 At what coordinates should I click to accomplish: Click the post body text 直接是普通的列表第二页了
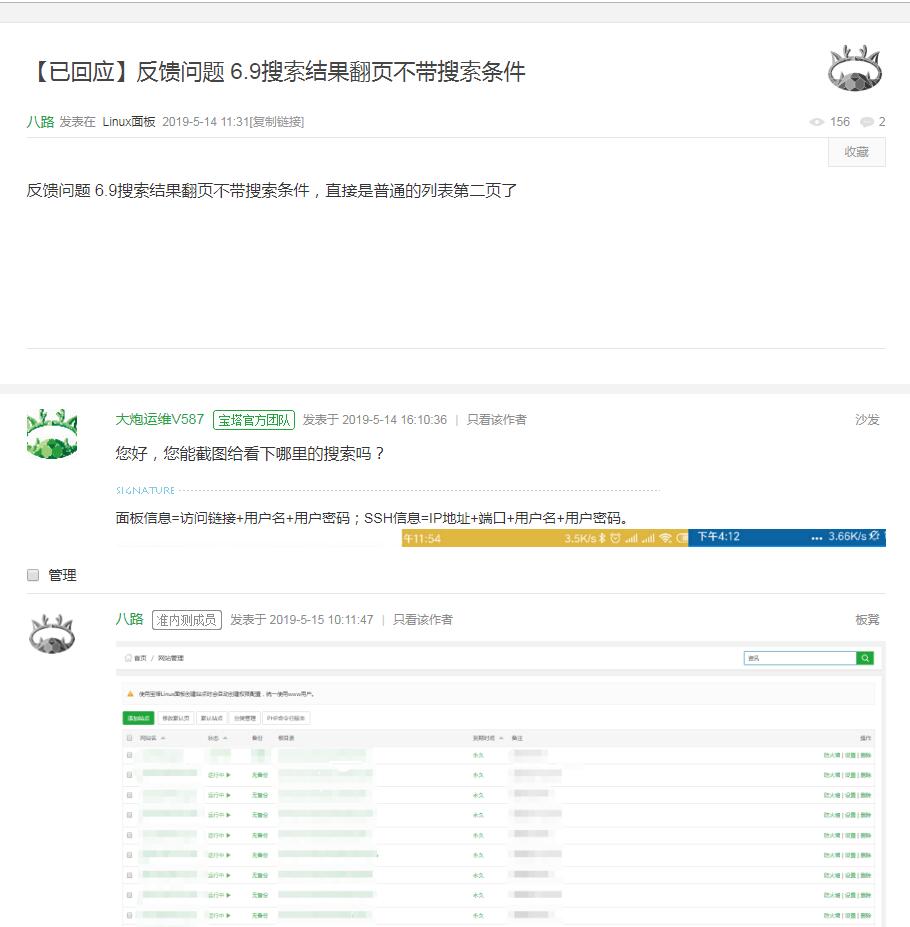coord(422,190)
